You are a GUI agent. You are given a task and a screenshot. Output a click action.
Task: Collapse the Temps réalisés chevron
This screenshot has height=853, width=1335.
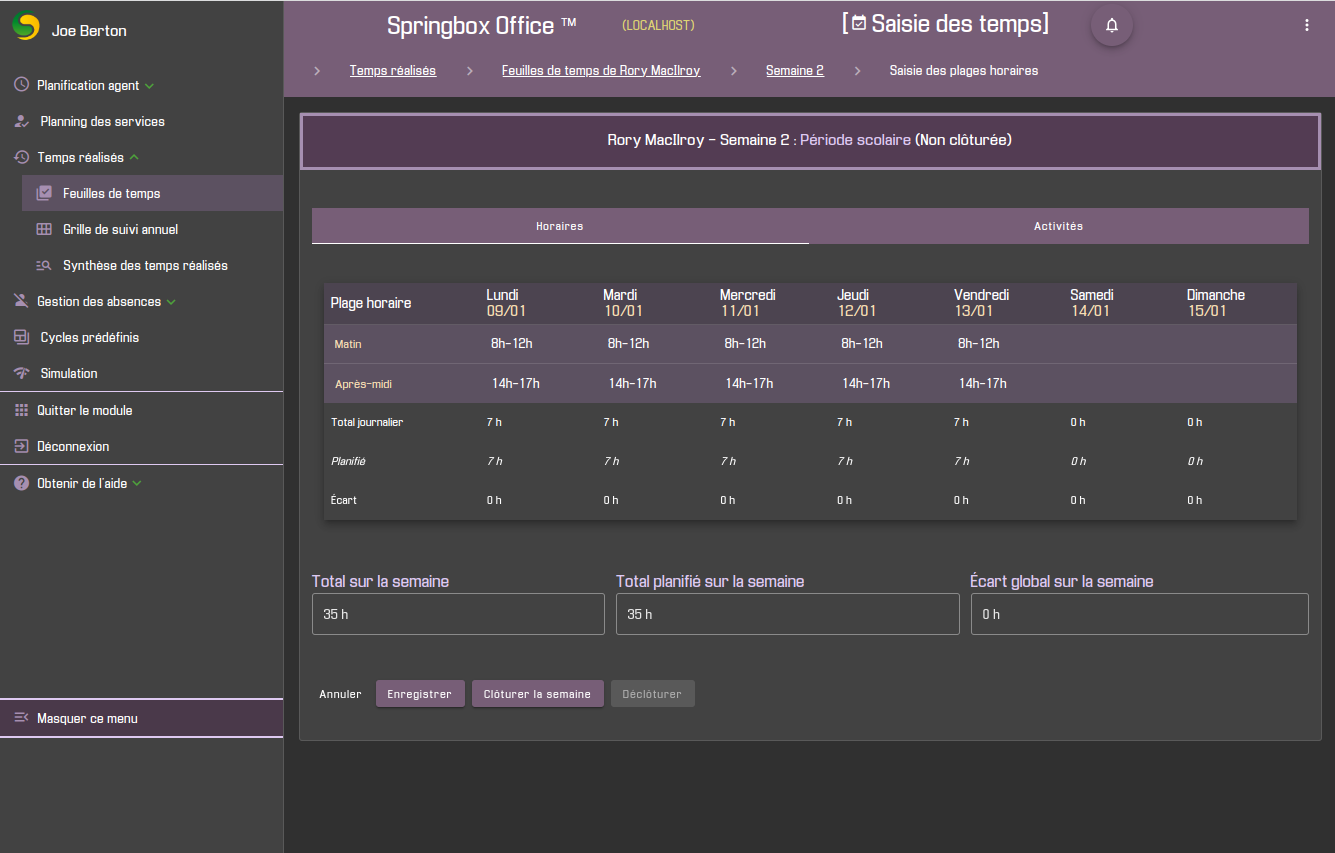[x=134, y=157]
